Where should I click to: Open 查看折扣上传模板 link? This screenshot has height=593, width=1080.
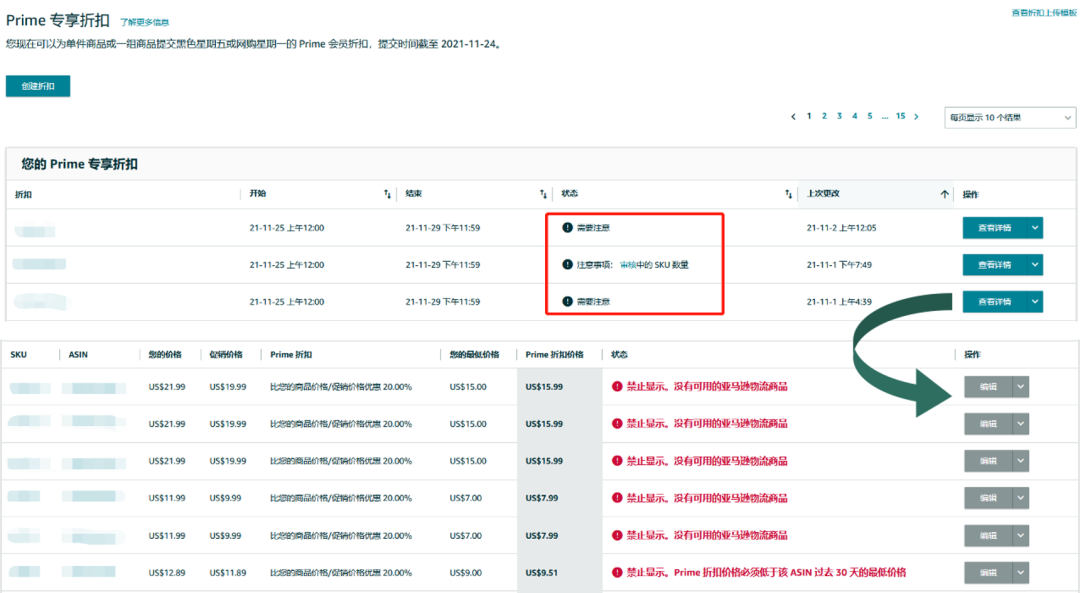point(1044,13)
